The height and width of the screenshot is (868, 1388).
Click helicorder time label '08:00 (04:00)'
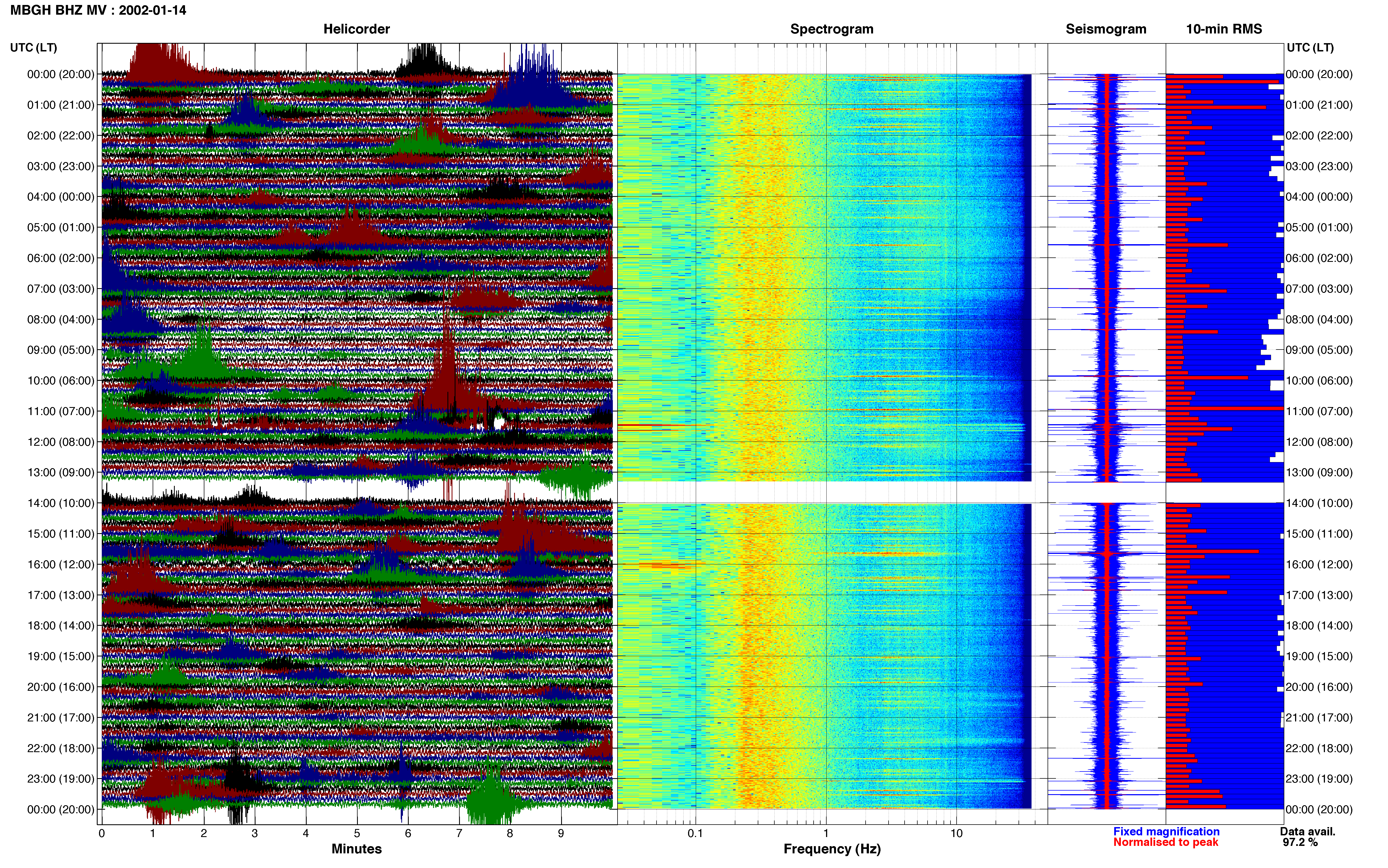coord(61,319)
